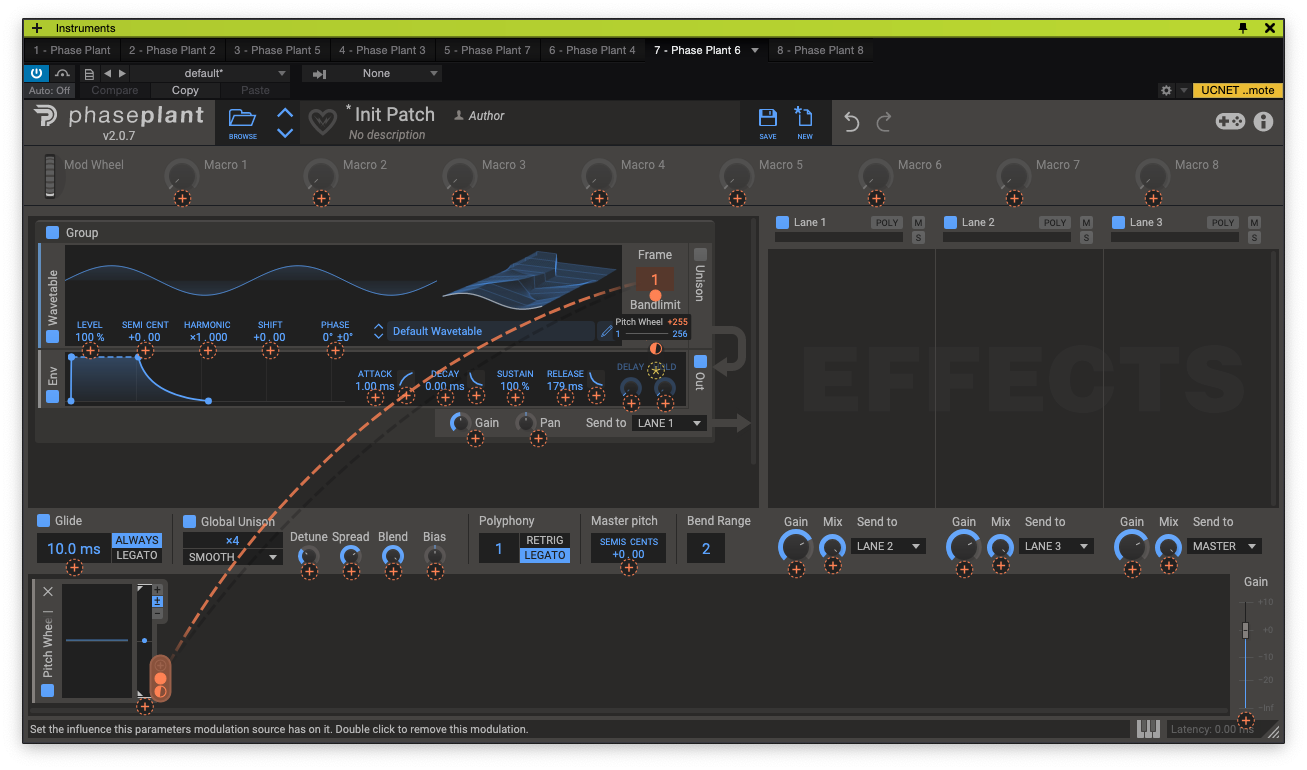Close the Pitch Wheel modulator
This screenshot has height=770, width=1307.
(48, 591)
